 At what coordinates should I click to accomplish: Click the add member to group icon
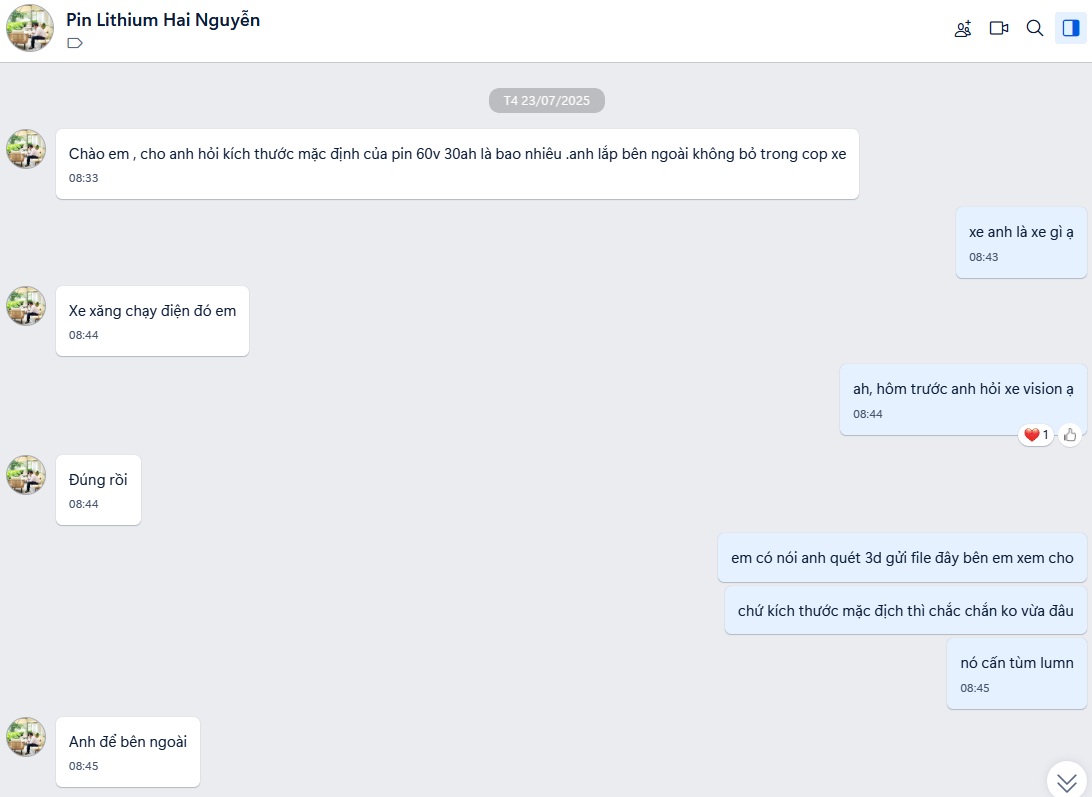962,29
